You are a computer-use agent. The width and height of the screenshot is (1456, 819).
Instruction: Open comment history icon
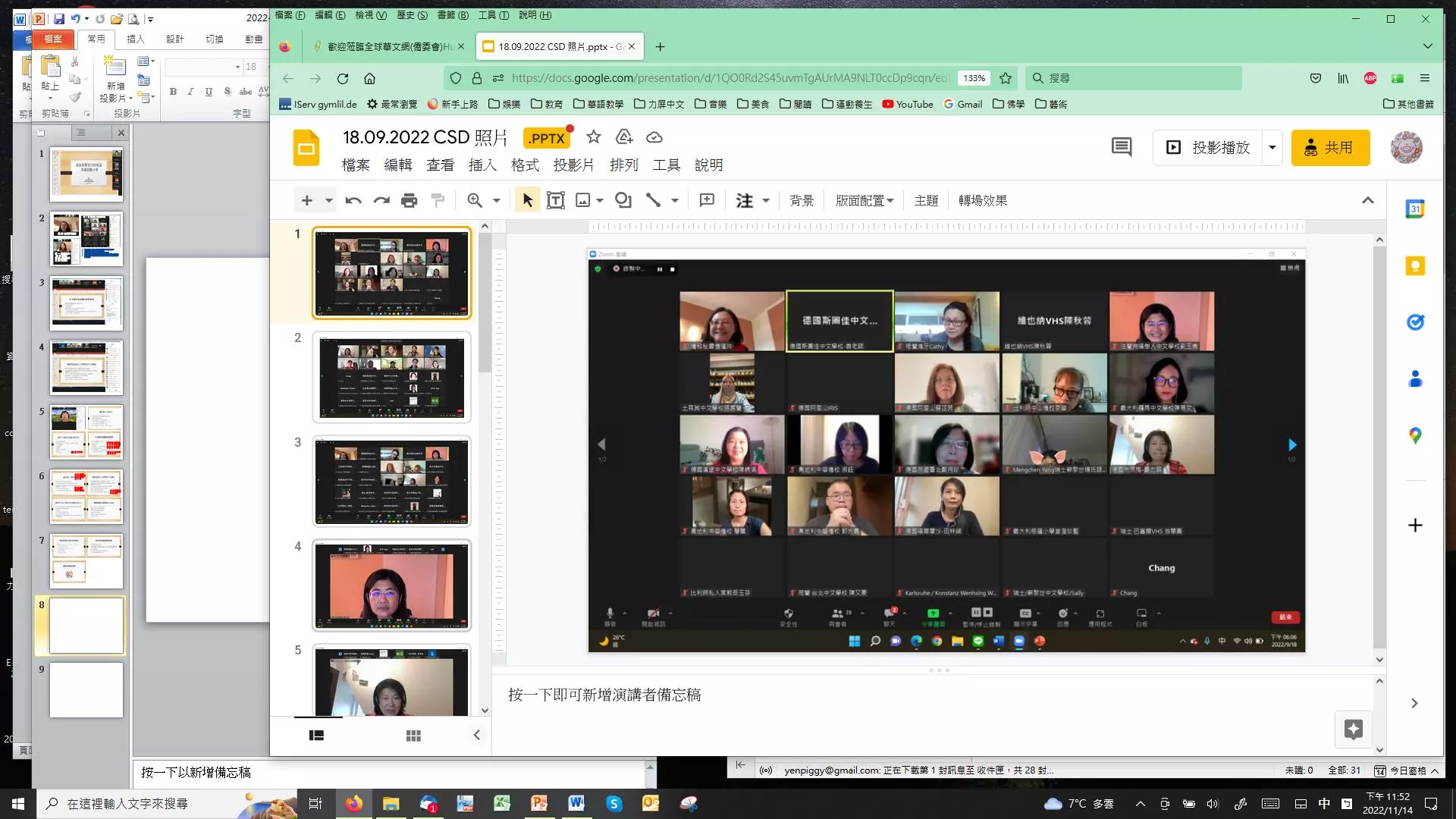tap(1122, 147)
